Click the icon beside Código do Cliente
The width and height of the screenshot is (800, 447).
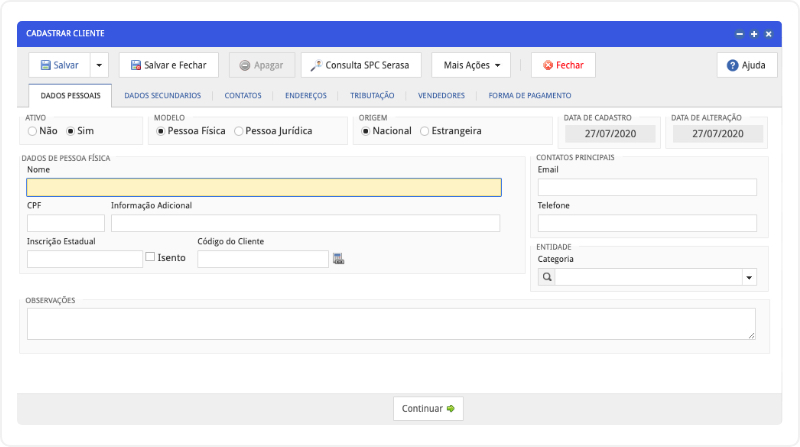click(x=338, y=259)
